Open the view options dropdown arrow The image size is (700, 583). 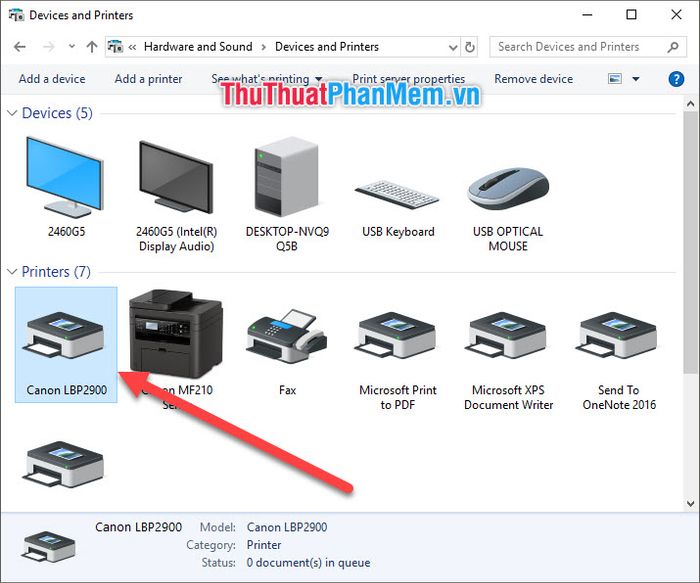coord(636,79)
